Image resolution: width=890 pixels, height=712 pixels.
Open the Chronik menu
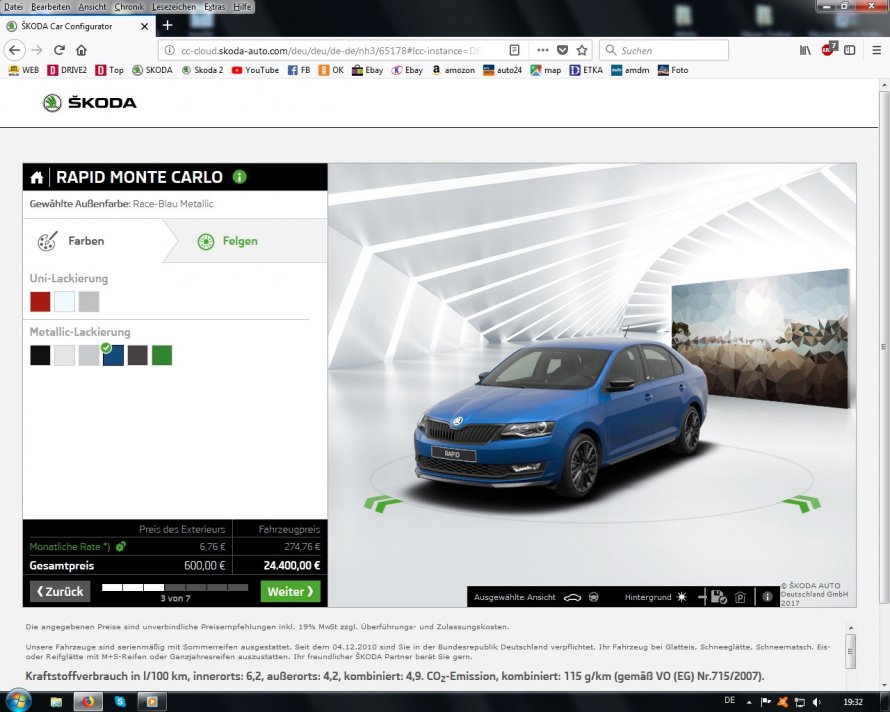click(x=129, y=7)
